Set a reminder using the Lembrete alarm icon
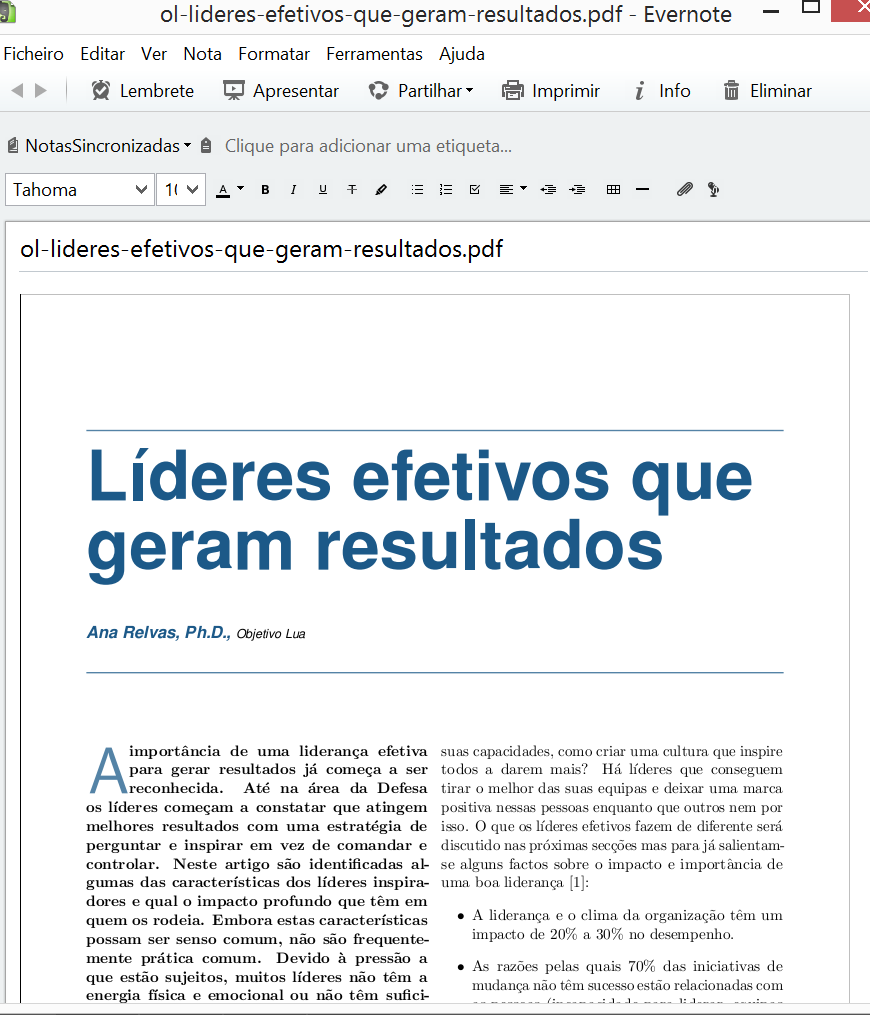 coord(100,91)
